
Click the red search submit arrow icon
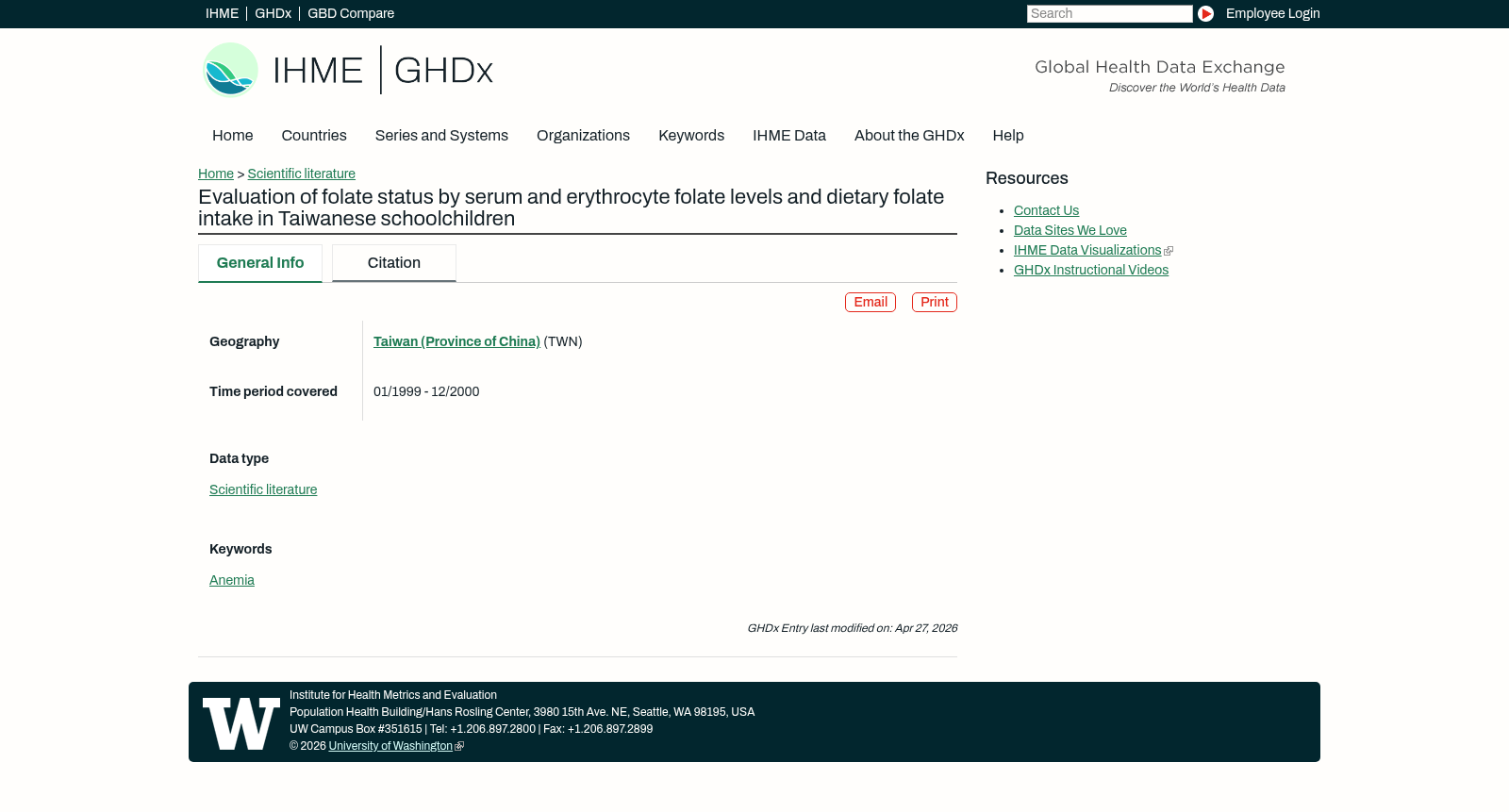1205,14
